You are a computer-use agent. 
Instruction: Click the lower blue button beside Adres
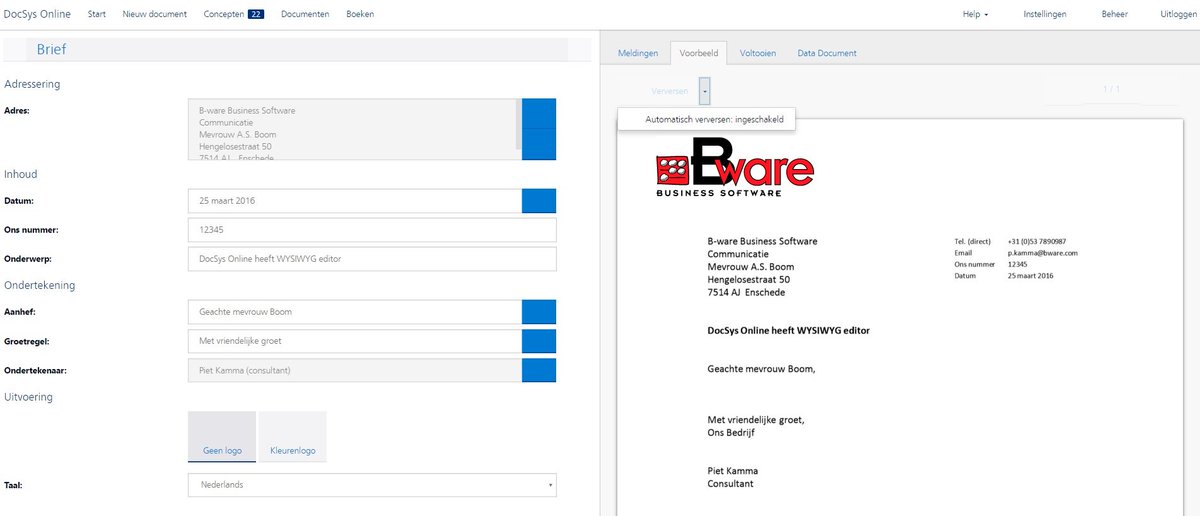[539, 145]
